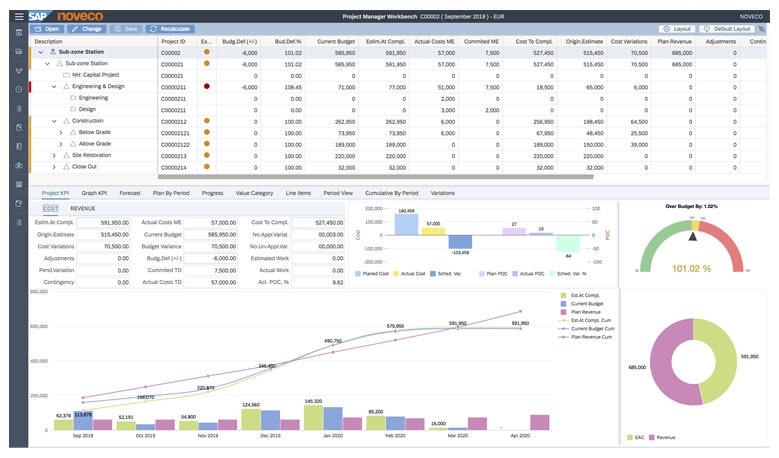Click the book icon in left sidebar
The height and width of the screenshot is (458, 779).
(x=19, y=147)
